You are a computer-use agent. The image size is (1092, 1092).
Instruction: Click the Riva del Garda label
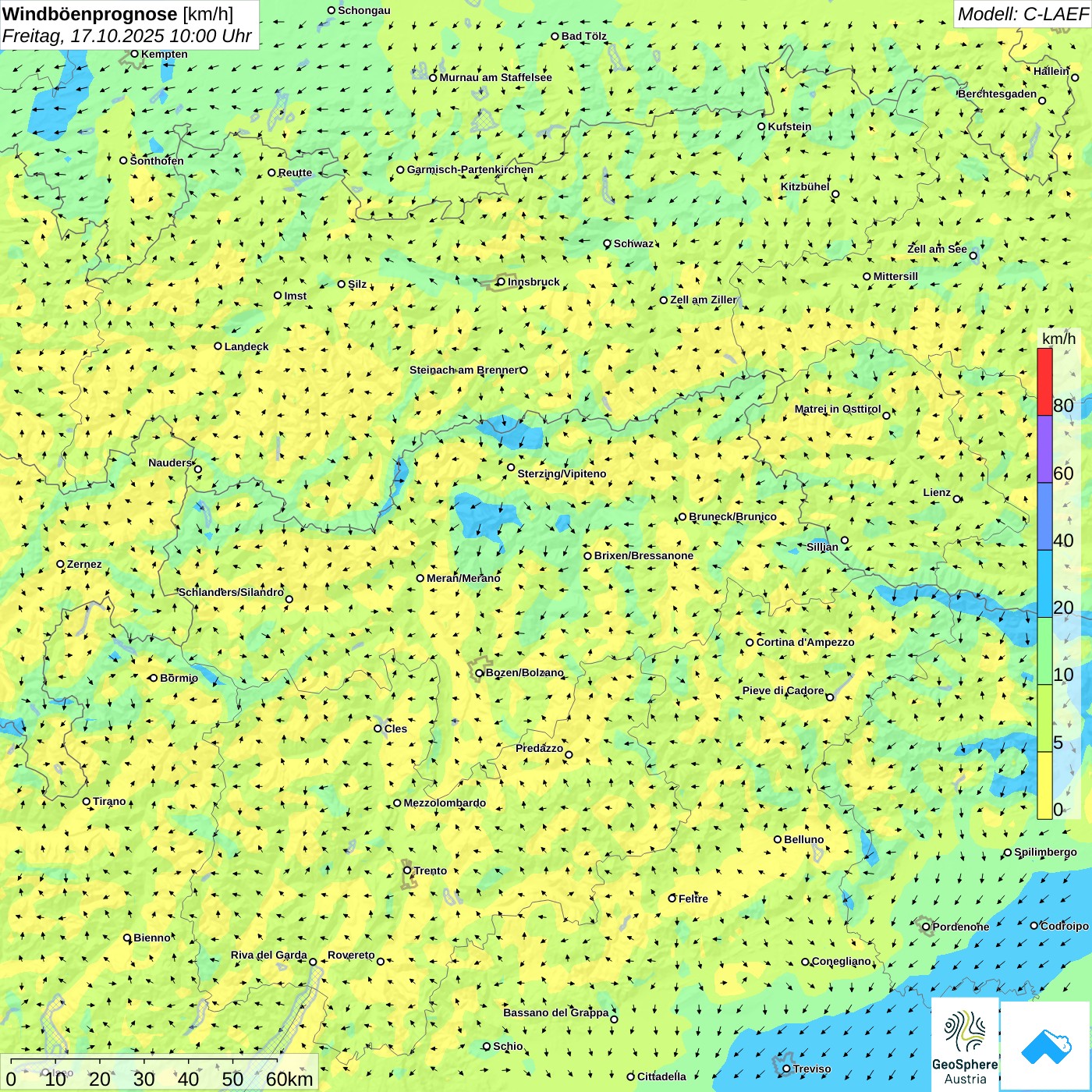269,955
